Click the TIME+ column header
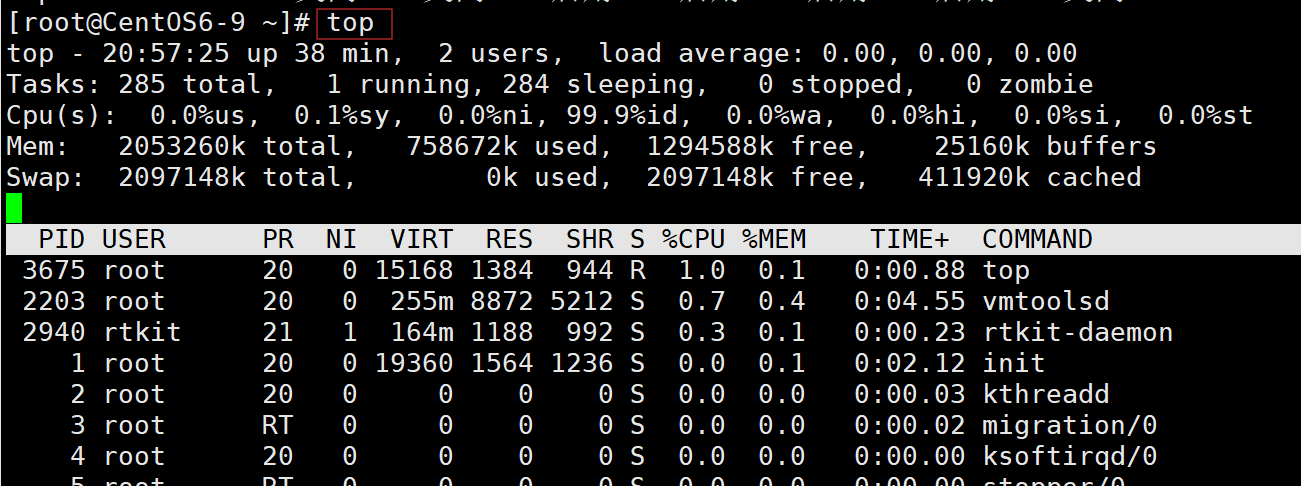 pyautogui.click(x=910, y=240)
